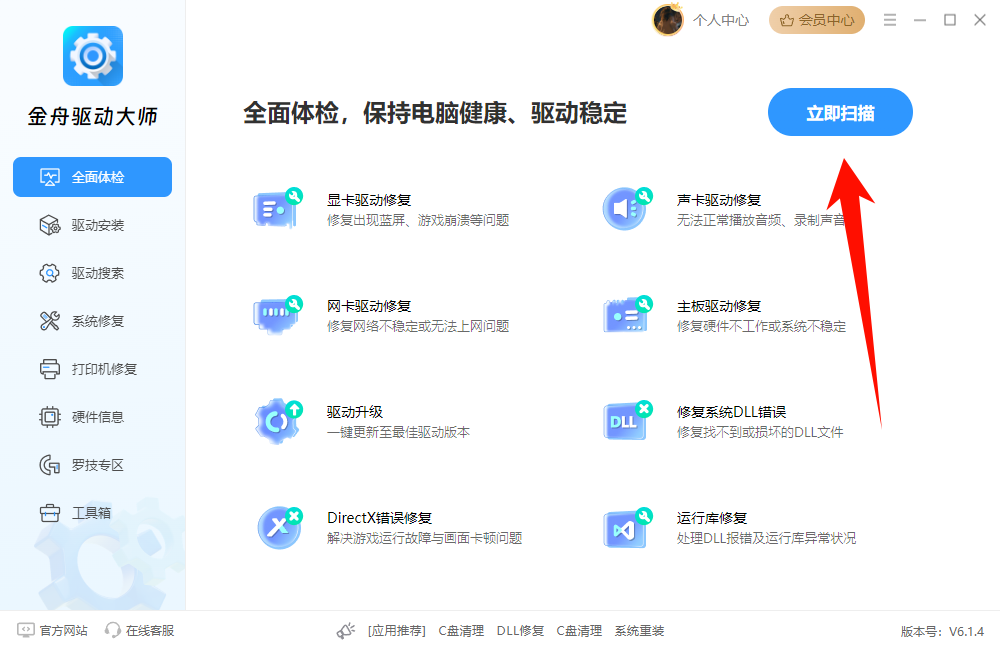Click the 全面体检 monitor icon
The width and height of the screenshot is (1000, 650).
click(x=50, y=177)
